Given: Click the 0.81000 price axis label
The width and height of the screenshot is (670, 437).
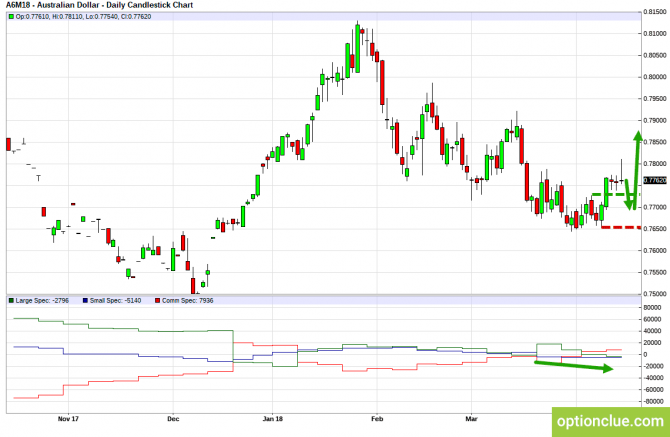Looking at the screenshot, I should tap(655, 34).
